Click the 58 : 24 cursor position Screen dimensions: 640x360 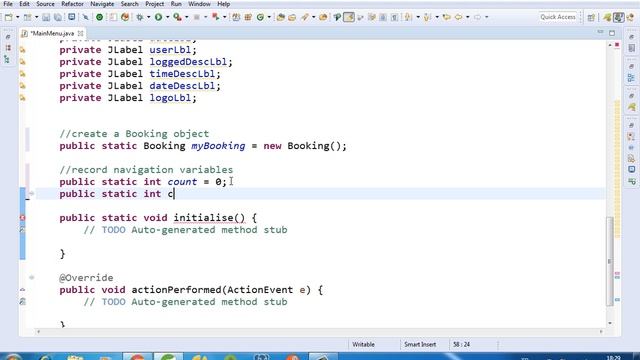461,344
